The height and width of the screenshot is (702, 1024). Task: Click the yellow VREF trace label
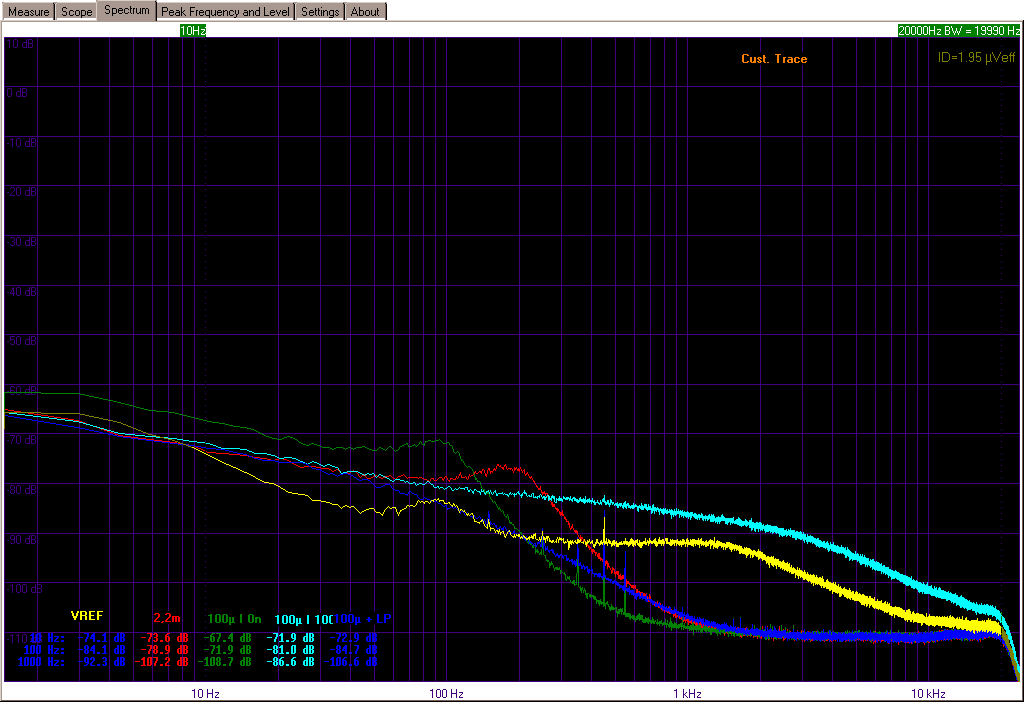(87, 616)
